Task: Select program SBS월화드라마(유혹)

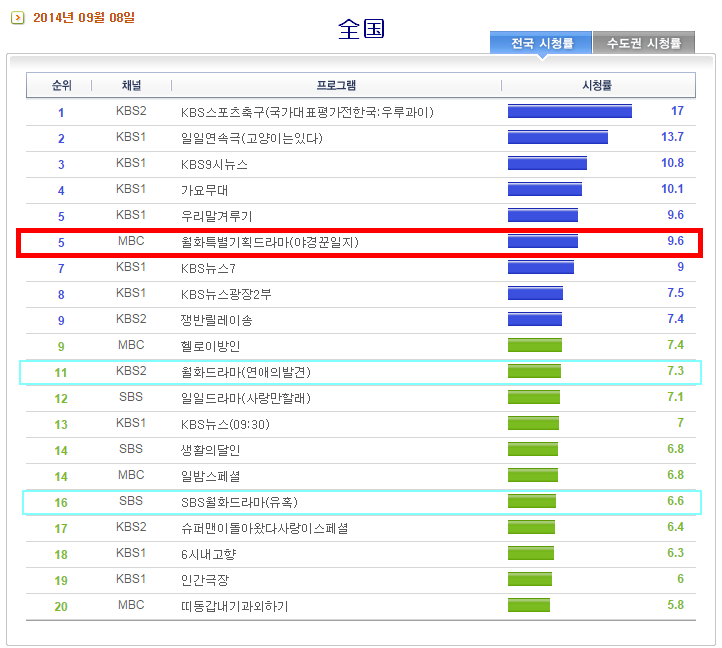Action: [239, 502]
